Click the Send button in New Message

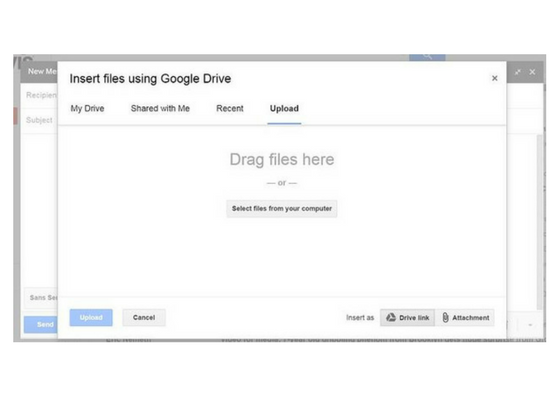[41, 325]
